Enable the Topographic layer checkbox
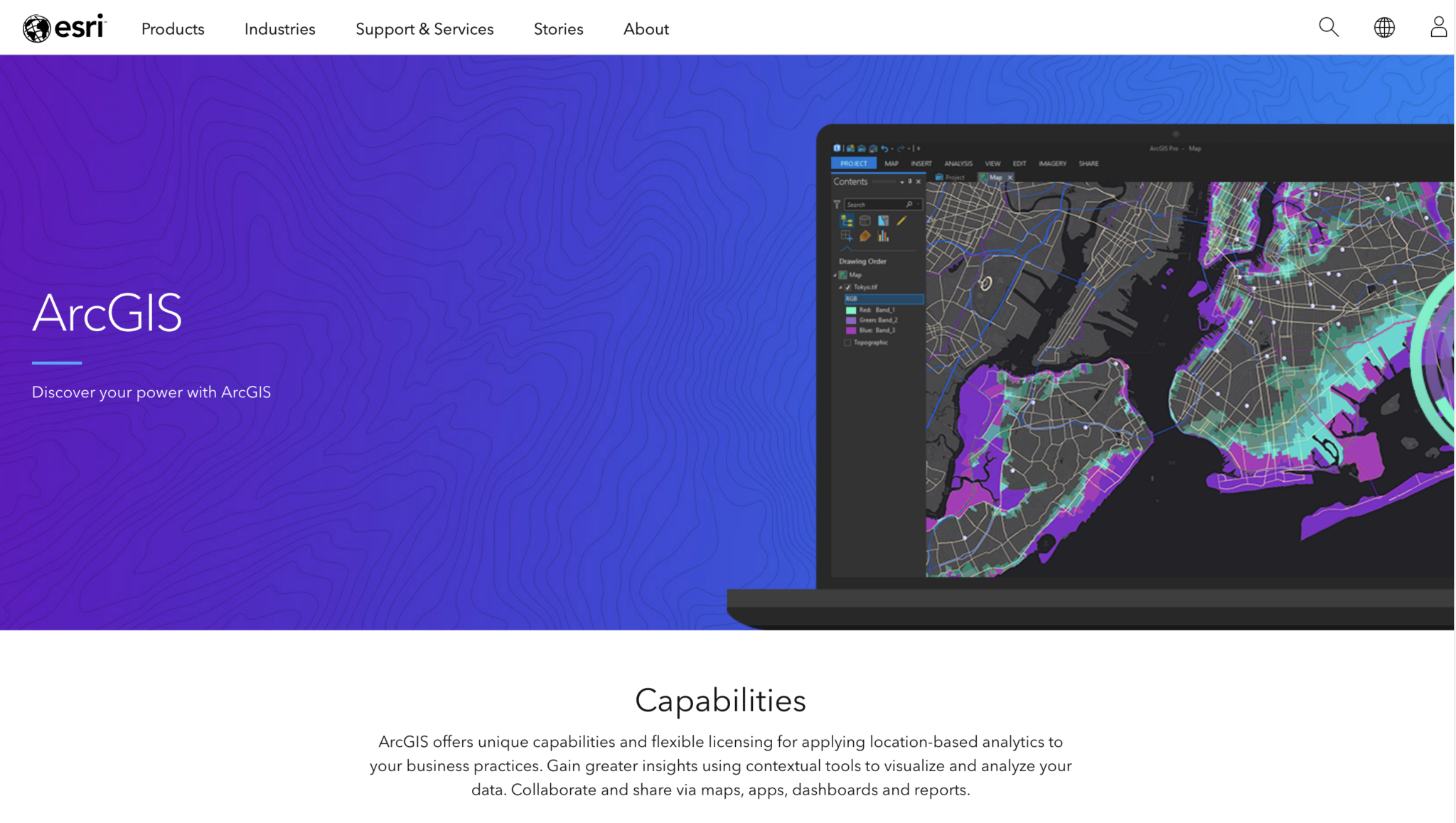This screenshot has width=1456, height=823. (847, 343)
